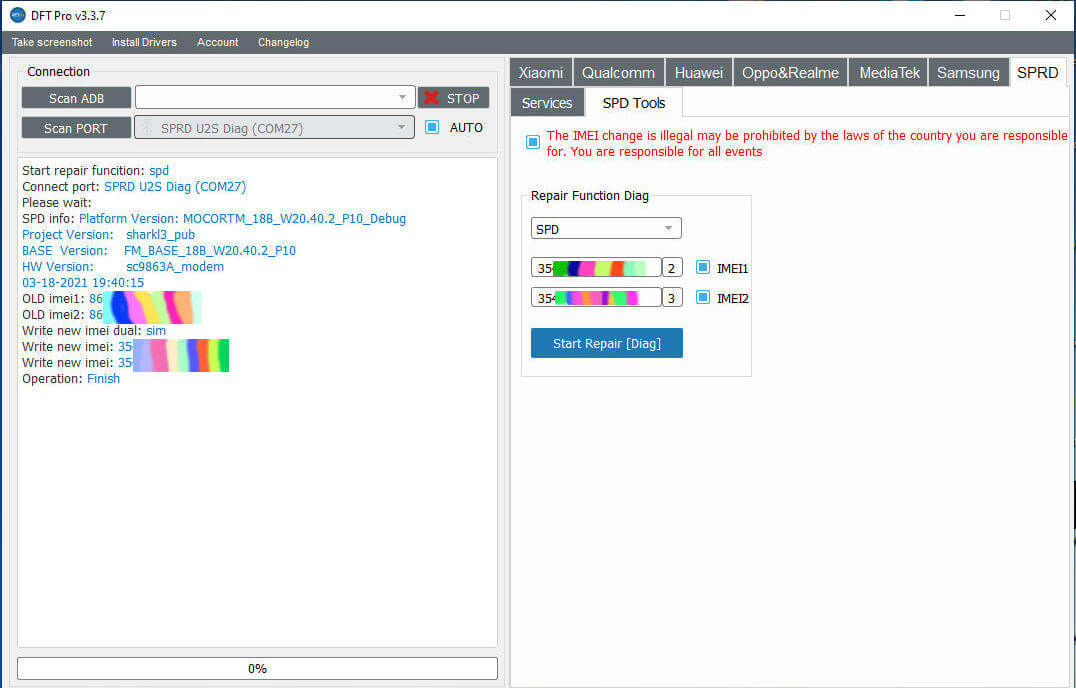
Task: Open the Install Drivers menu
Action: 144,43
